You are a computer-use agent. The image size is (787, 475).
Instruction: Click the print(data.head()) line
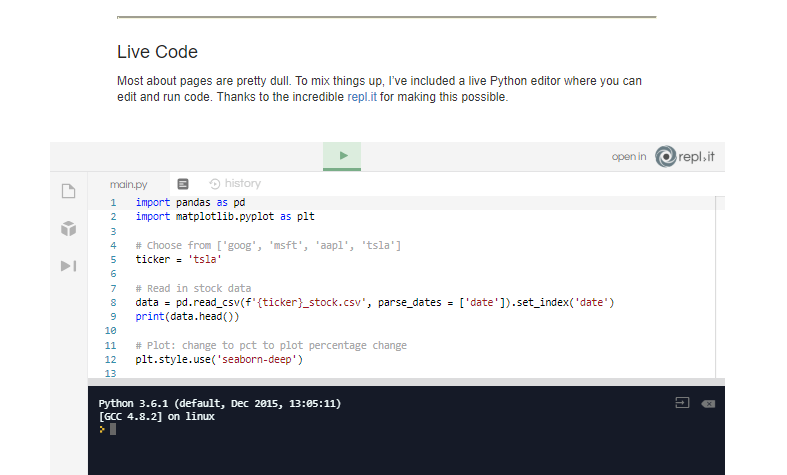pos(187,316)
